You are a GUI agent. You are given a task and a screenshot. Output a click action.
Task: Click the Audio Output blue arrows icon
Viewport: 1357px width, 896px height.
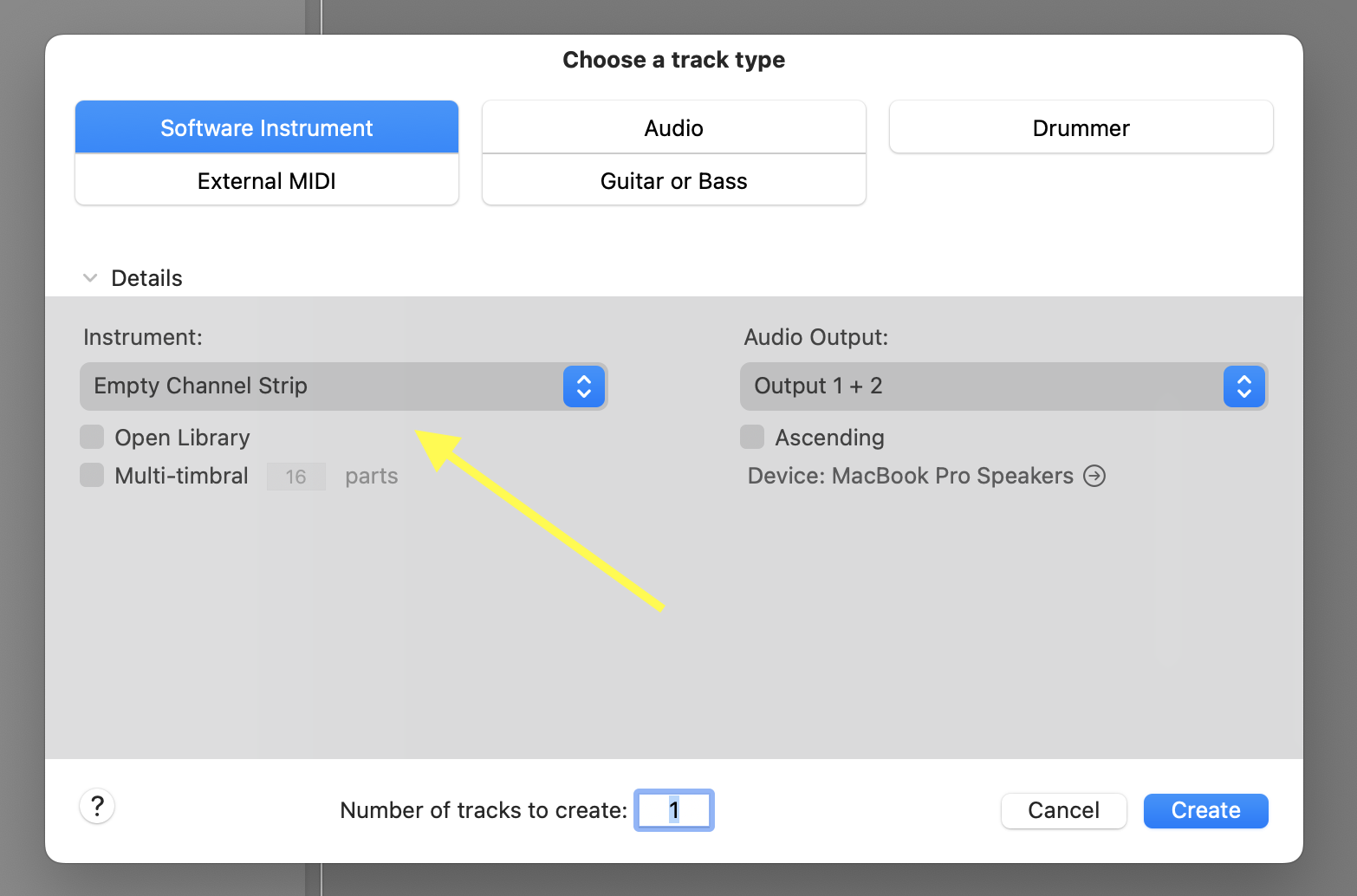[1243, 386]
